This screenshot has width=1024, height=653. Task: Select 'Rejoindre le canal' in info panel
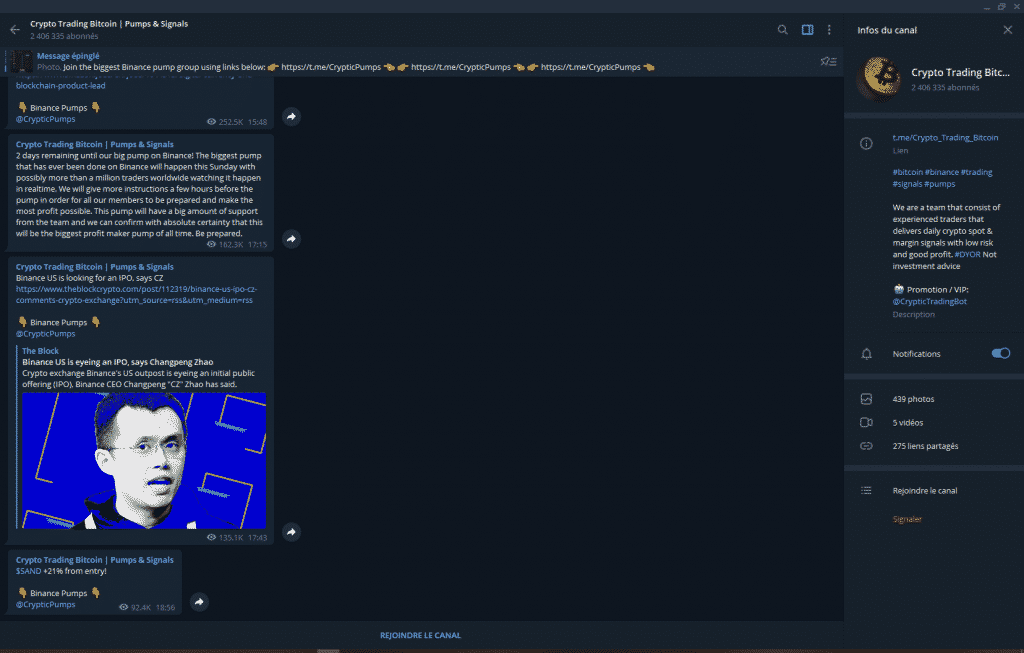[922, 490]
